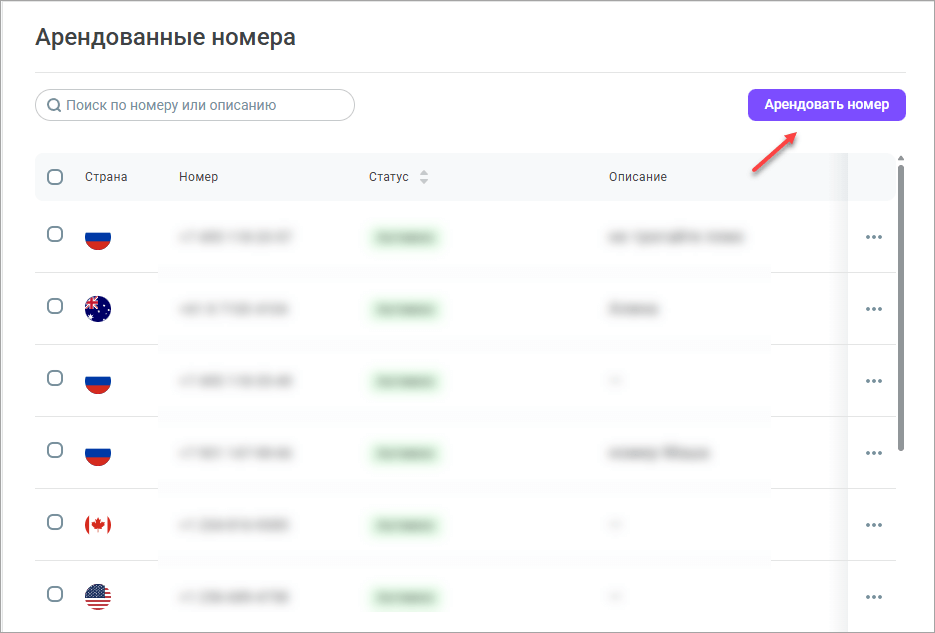Click the Russian flag icon in the first row
This screenshot has width=935, height=633.
coord(97,237)
